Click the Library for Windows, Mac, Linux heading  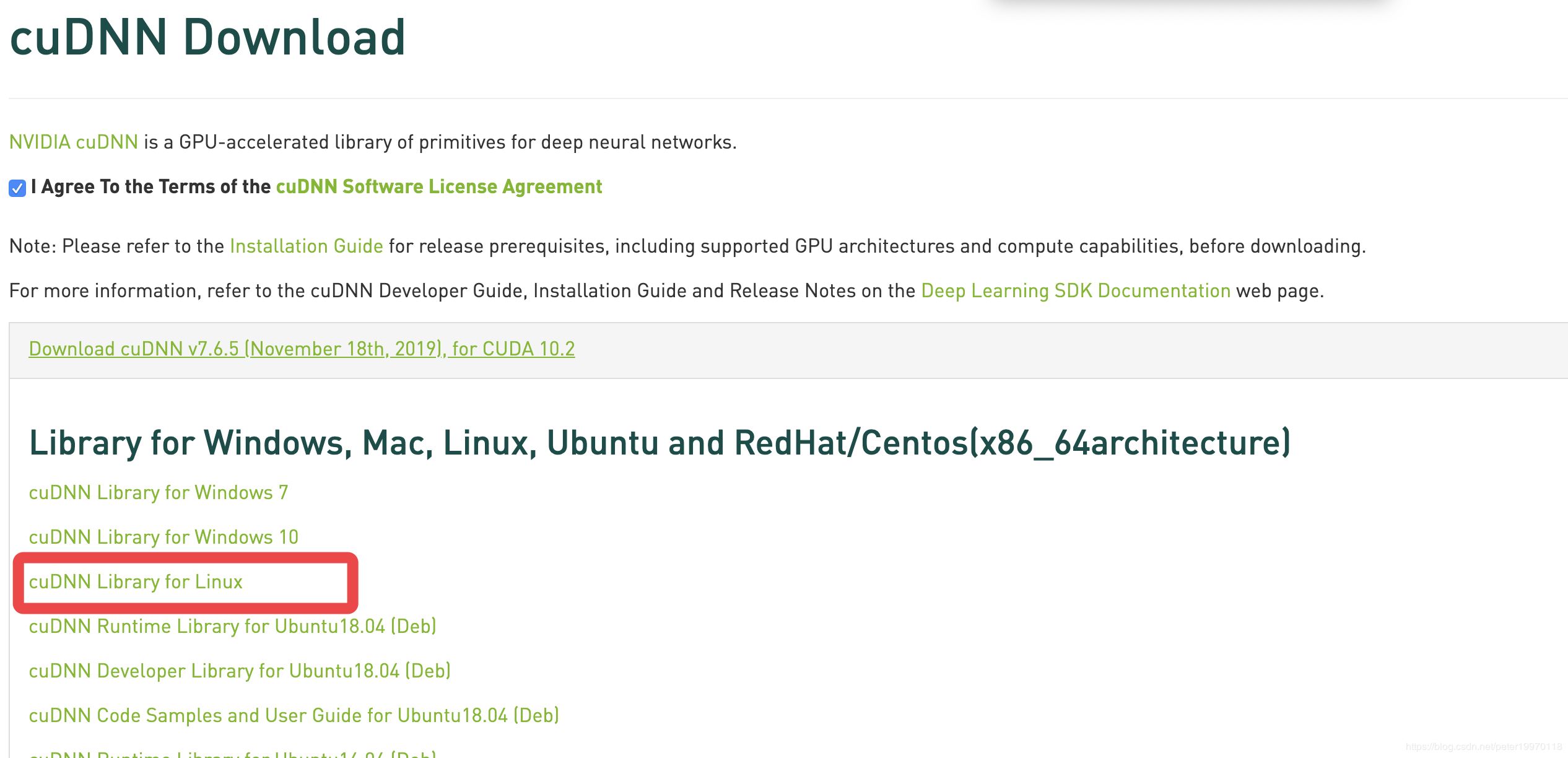pyautogui.click(x=660, y=443)
